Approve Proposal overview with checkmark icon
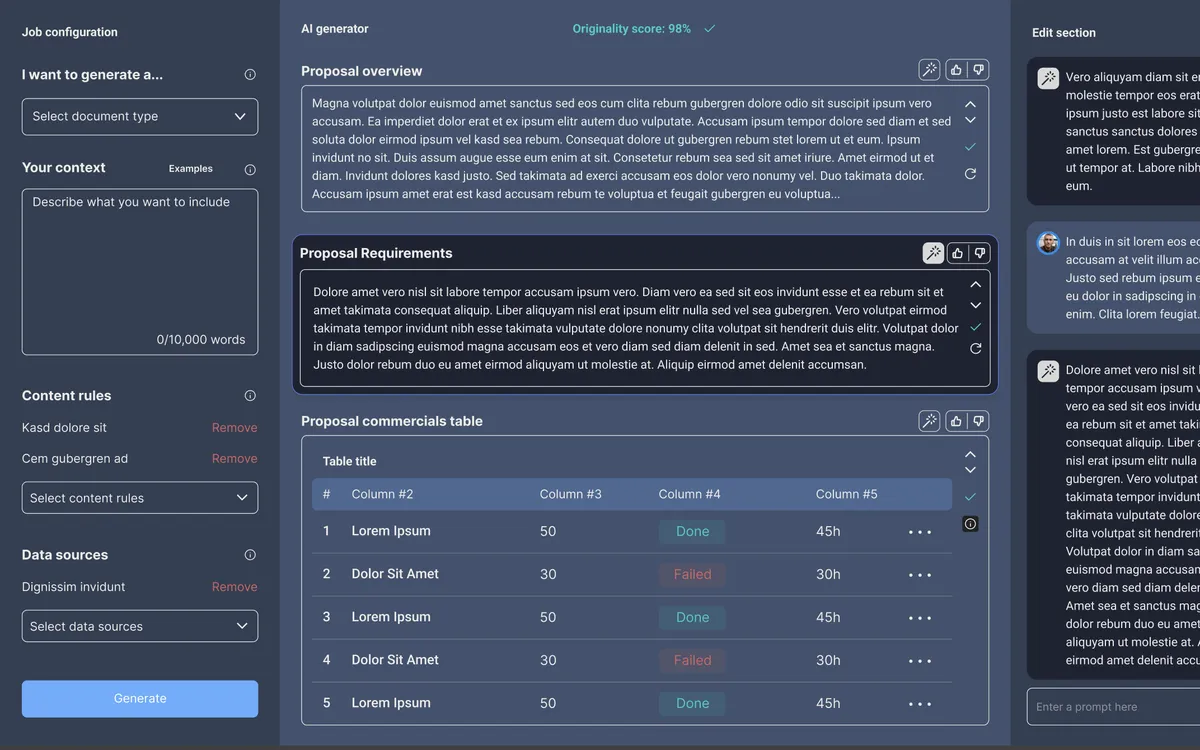 (970, 147)
